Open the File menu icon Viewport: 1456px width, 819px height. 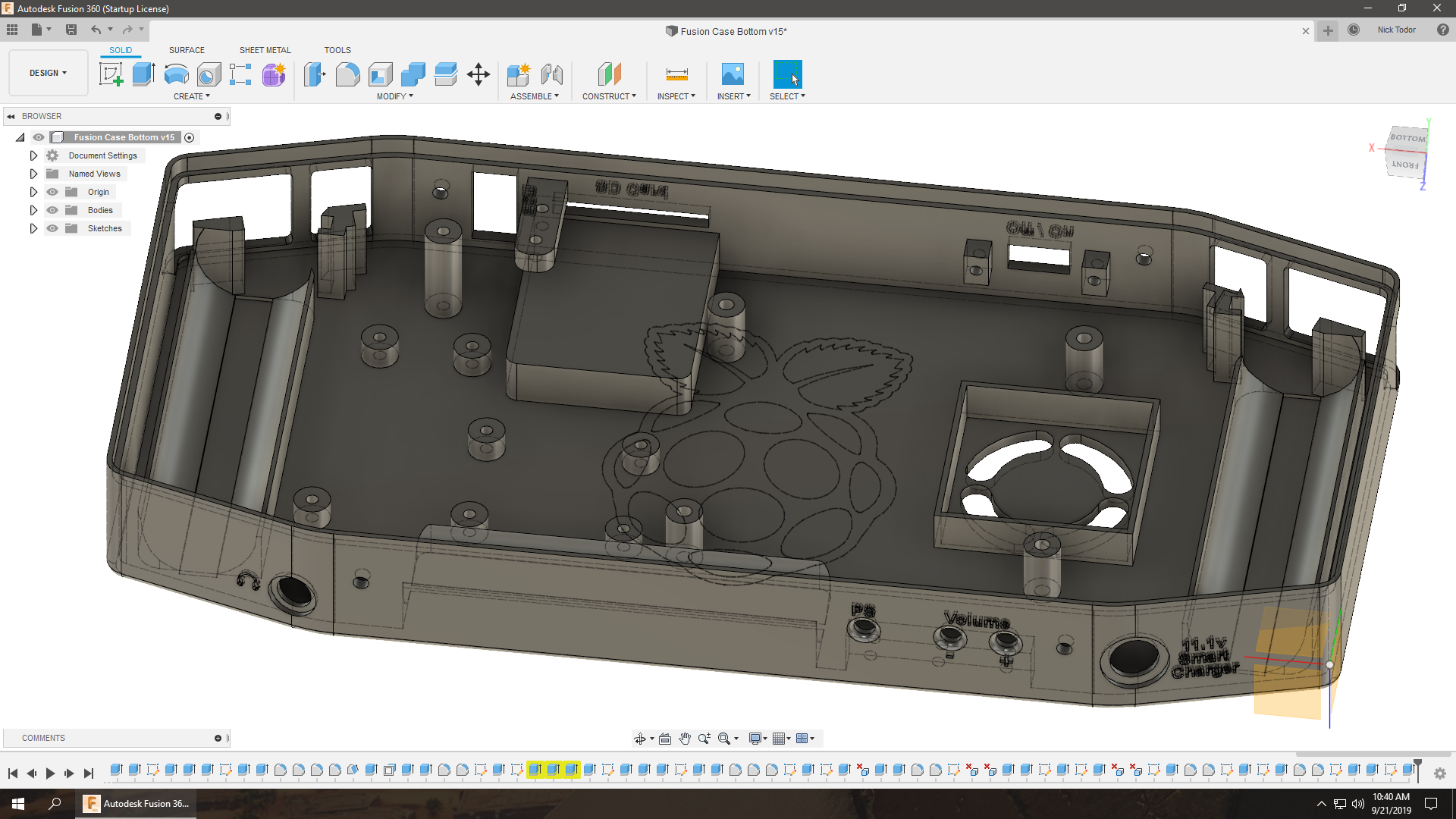40,30
